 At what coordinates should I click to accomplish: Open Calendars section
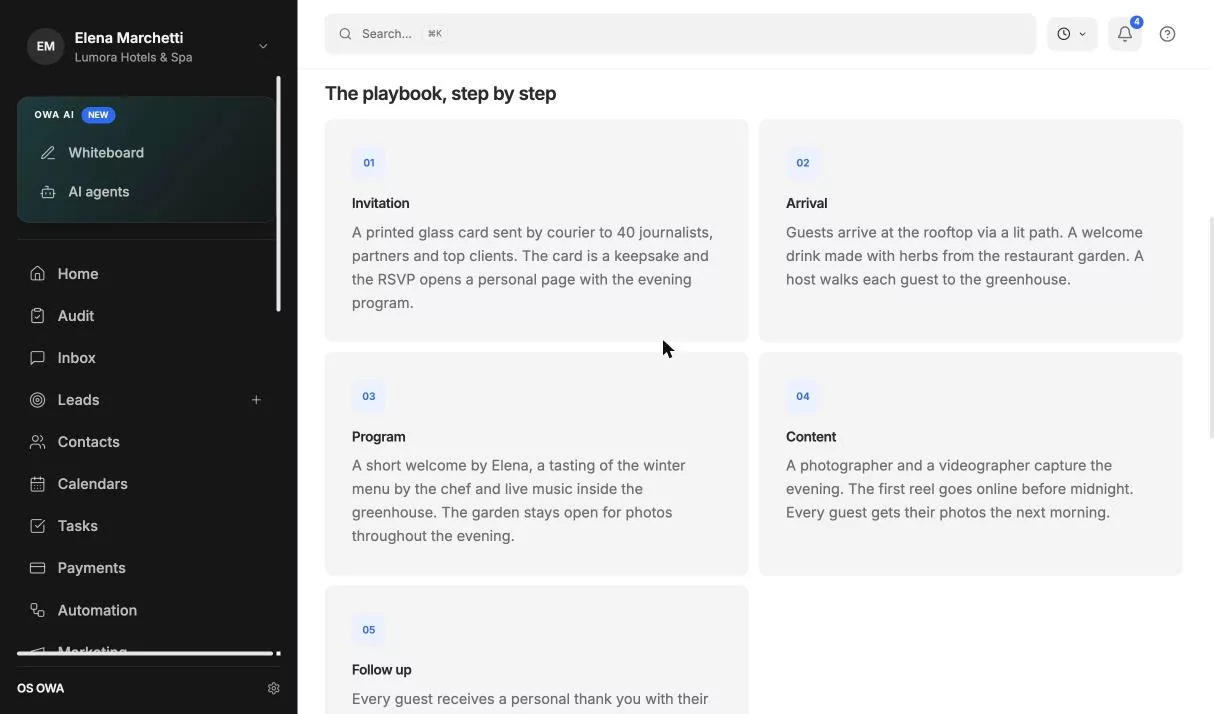coord(93,484)
